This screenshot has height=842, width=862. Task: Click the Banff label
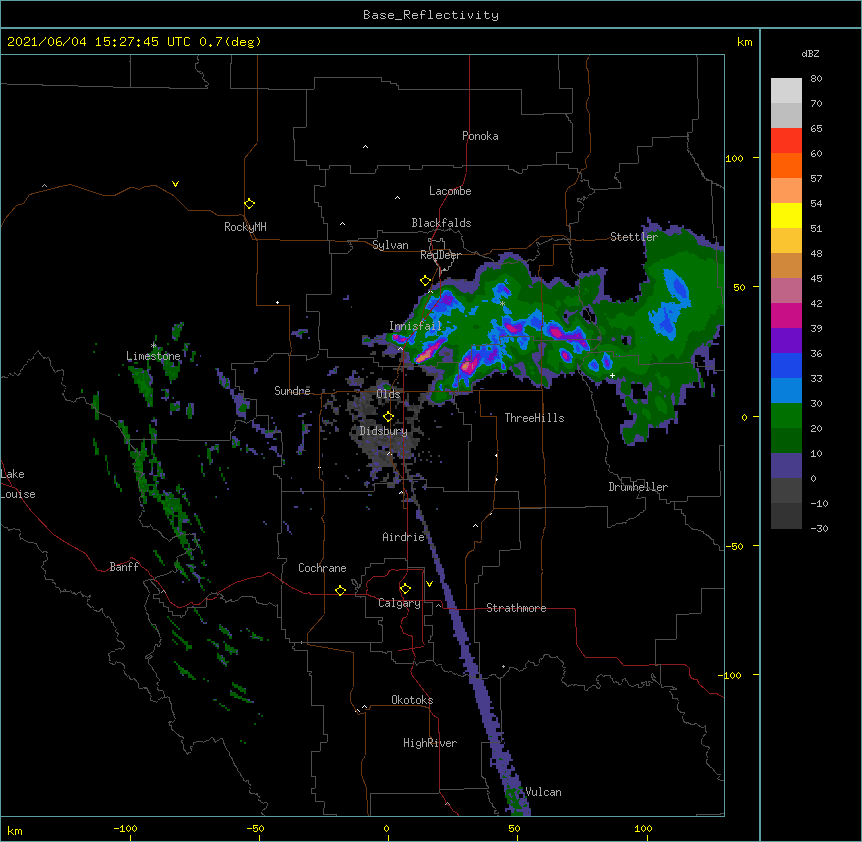[x=124, y=567]
